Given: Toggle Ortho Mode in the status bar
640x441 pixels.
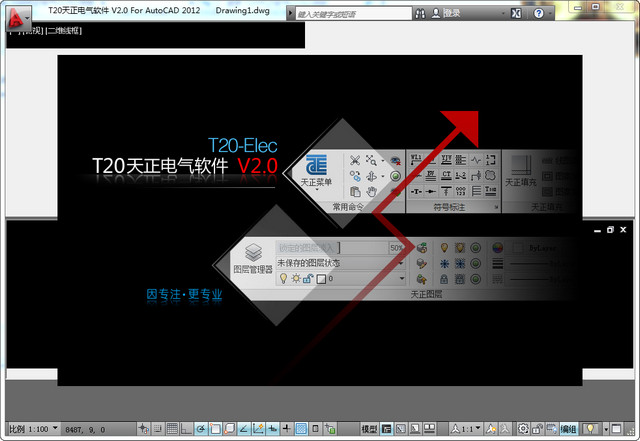Looking at the screenshot, I should [x=187, y=428].
